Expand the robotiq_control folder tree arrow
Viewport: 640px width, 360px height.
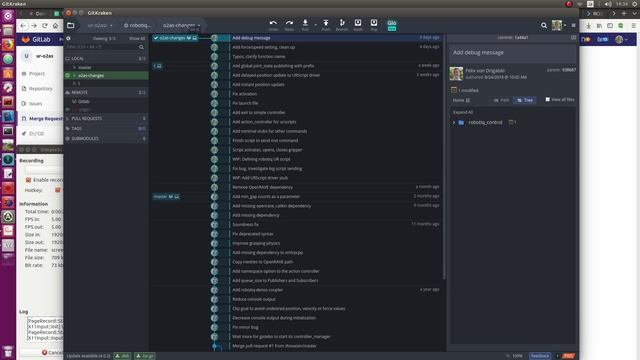point(454,122)
